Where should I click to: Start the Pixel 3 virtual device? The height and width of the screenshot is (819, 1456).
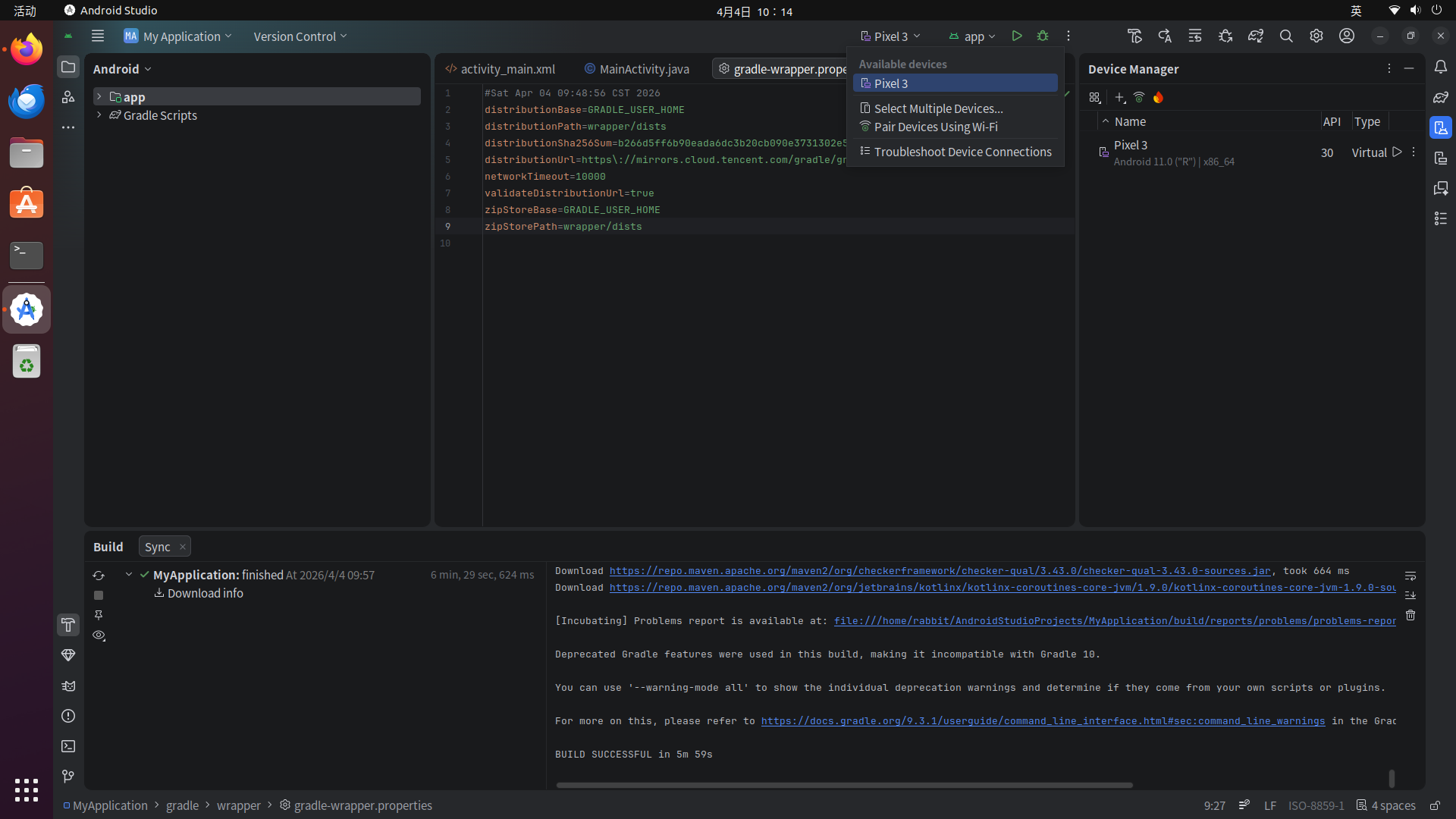click(x=1397, y=152)
